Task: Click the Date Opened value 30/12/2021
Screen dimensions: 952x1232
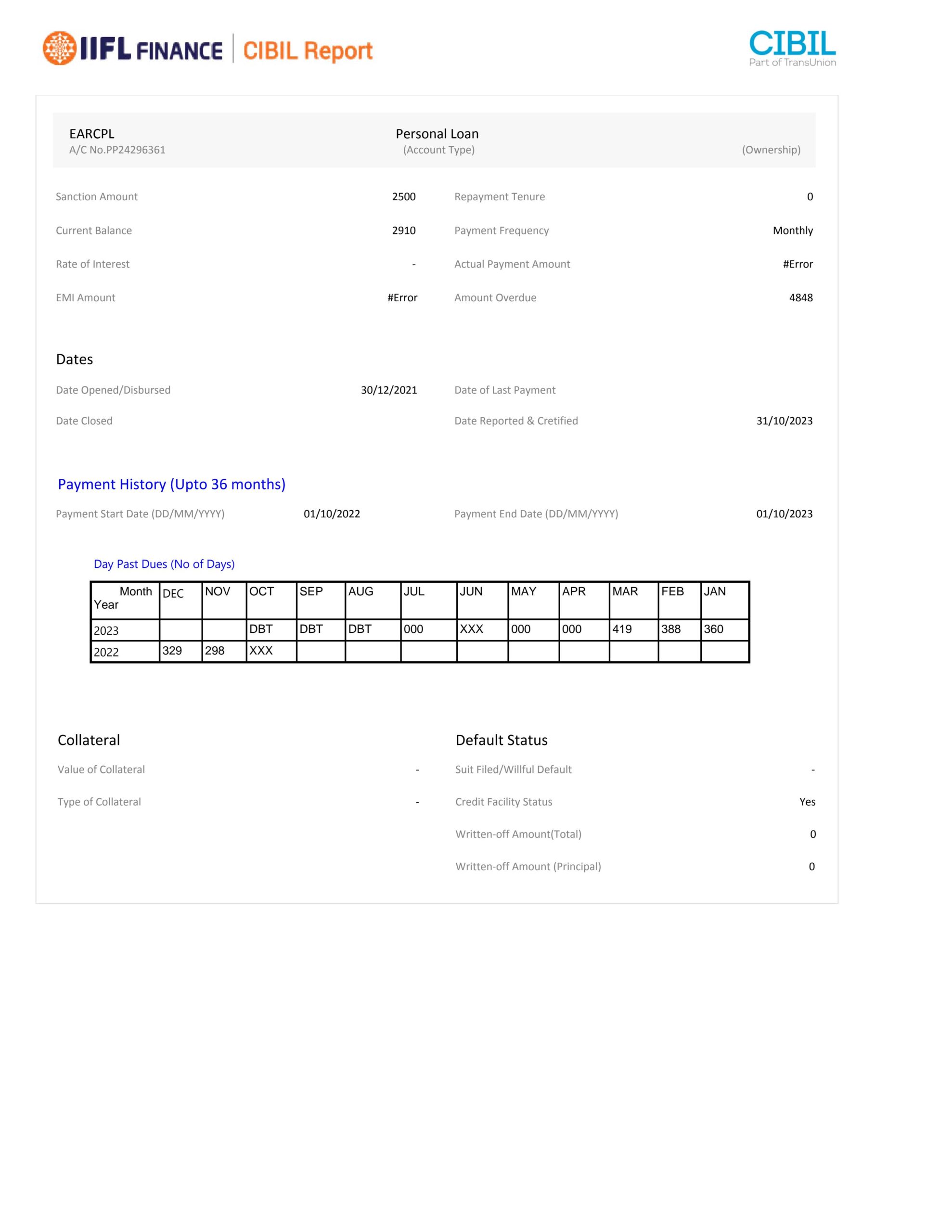Action: click(389, 390)
